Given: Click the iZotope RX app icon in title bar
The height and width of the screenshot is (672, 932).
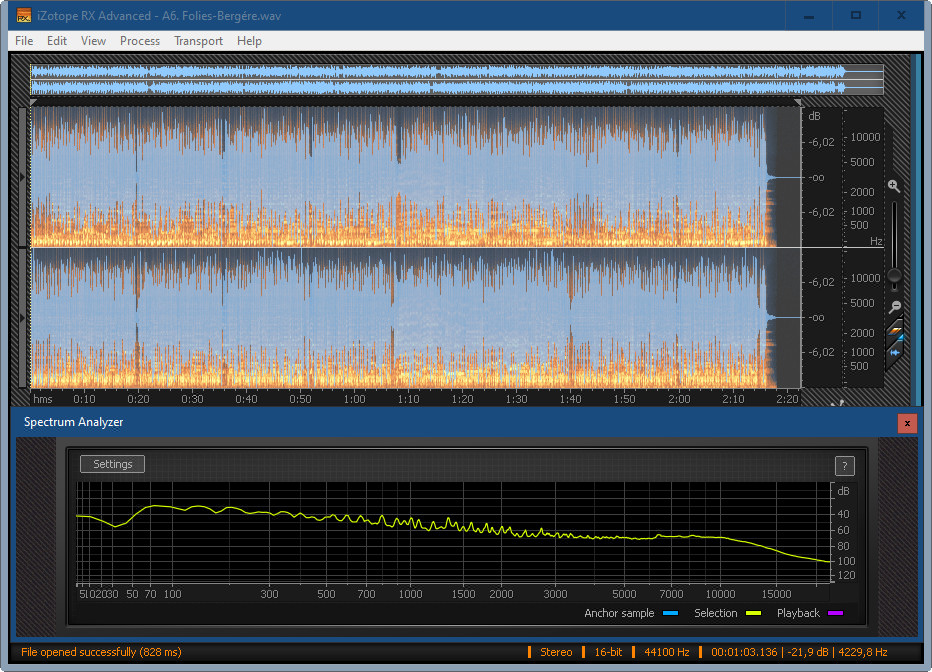Looking at the screenshot, I should pyautogui.click(x=24, y=15).
